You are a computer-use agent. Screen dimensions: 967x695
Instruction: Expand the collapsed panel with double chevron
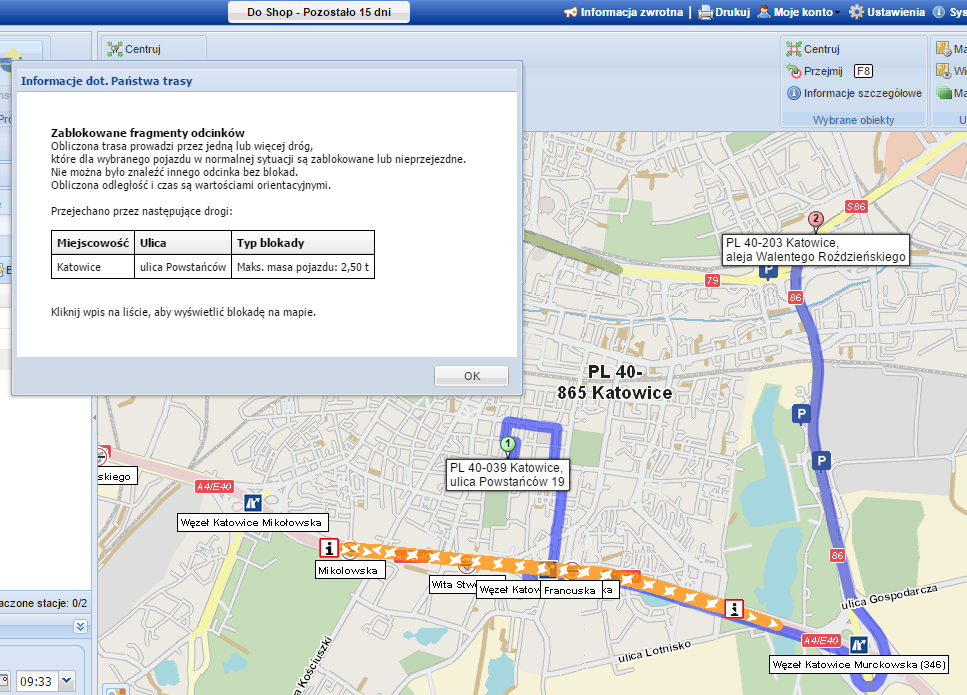pos(81,626)
